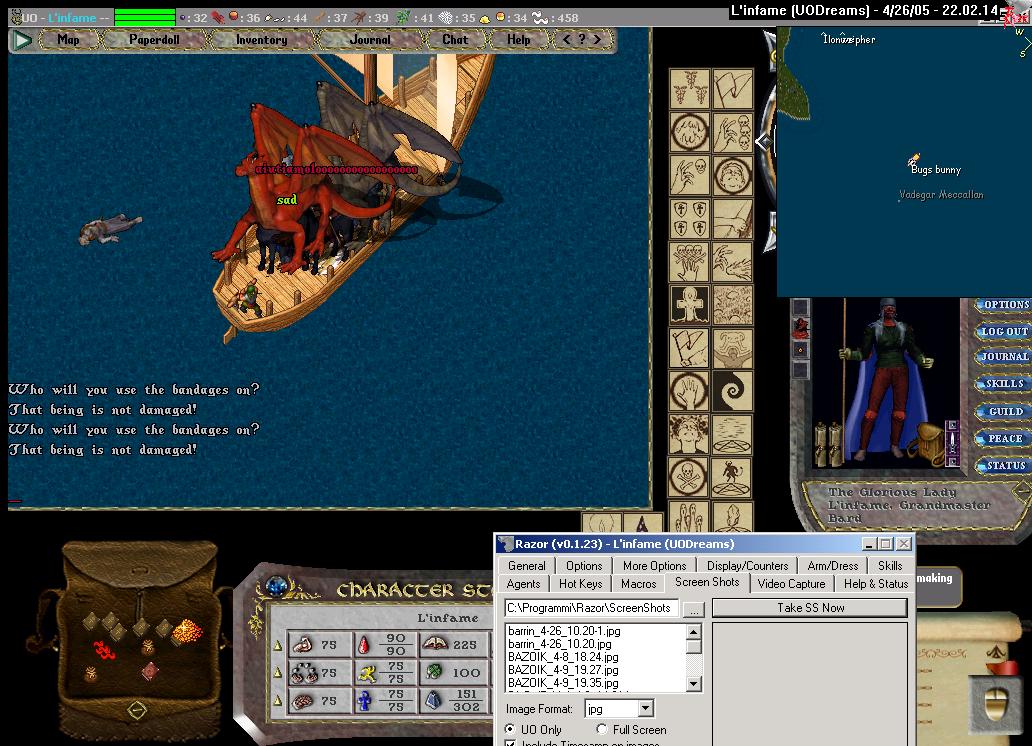Toggle the intelligence stat lock arrow
This screenshot has height=746, width=1032.
point(278,701)
